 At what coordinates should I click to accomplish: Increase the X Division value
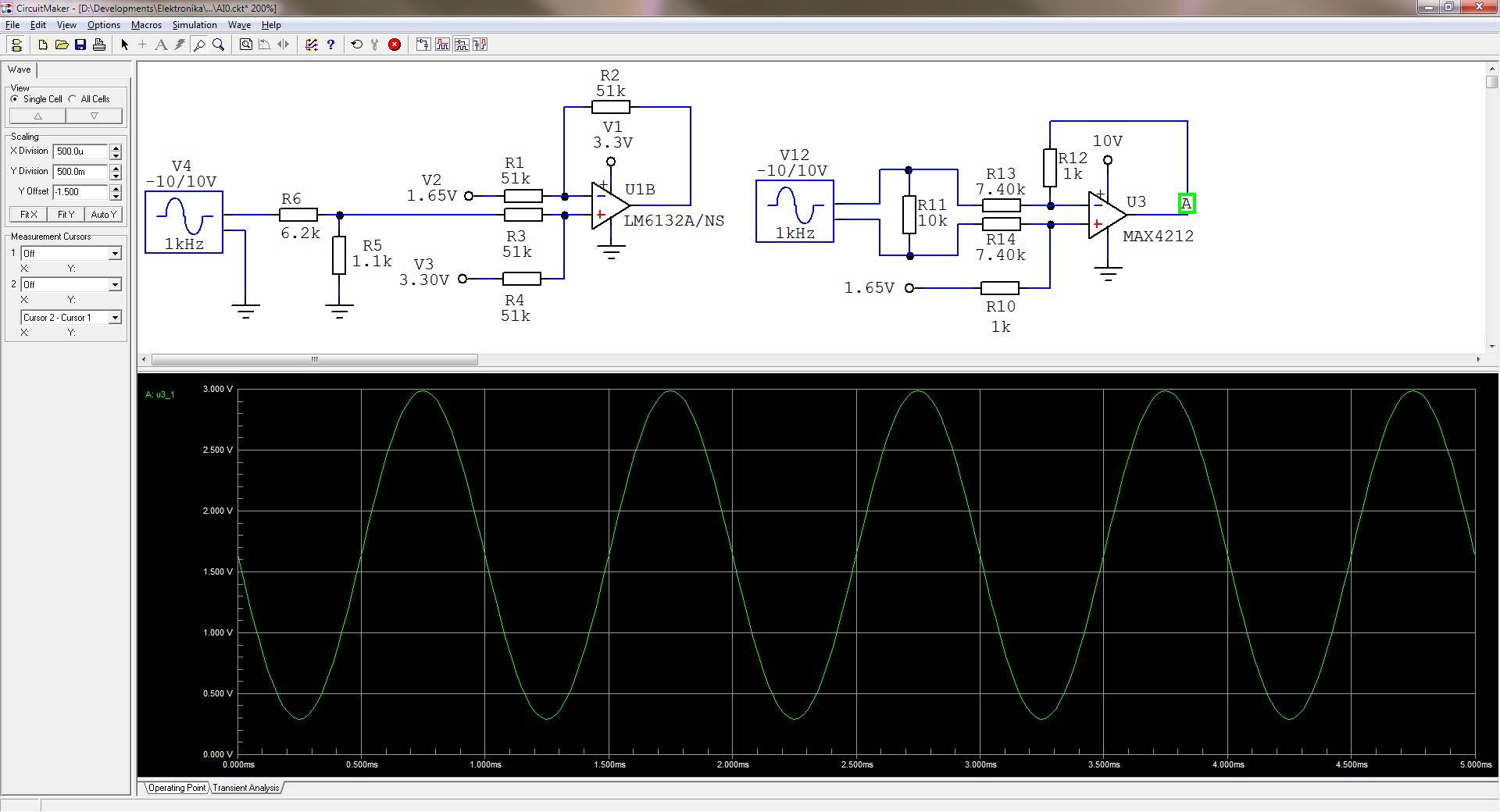click(116, 148)
